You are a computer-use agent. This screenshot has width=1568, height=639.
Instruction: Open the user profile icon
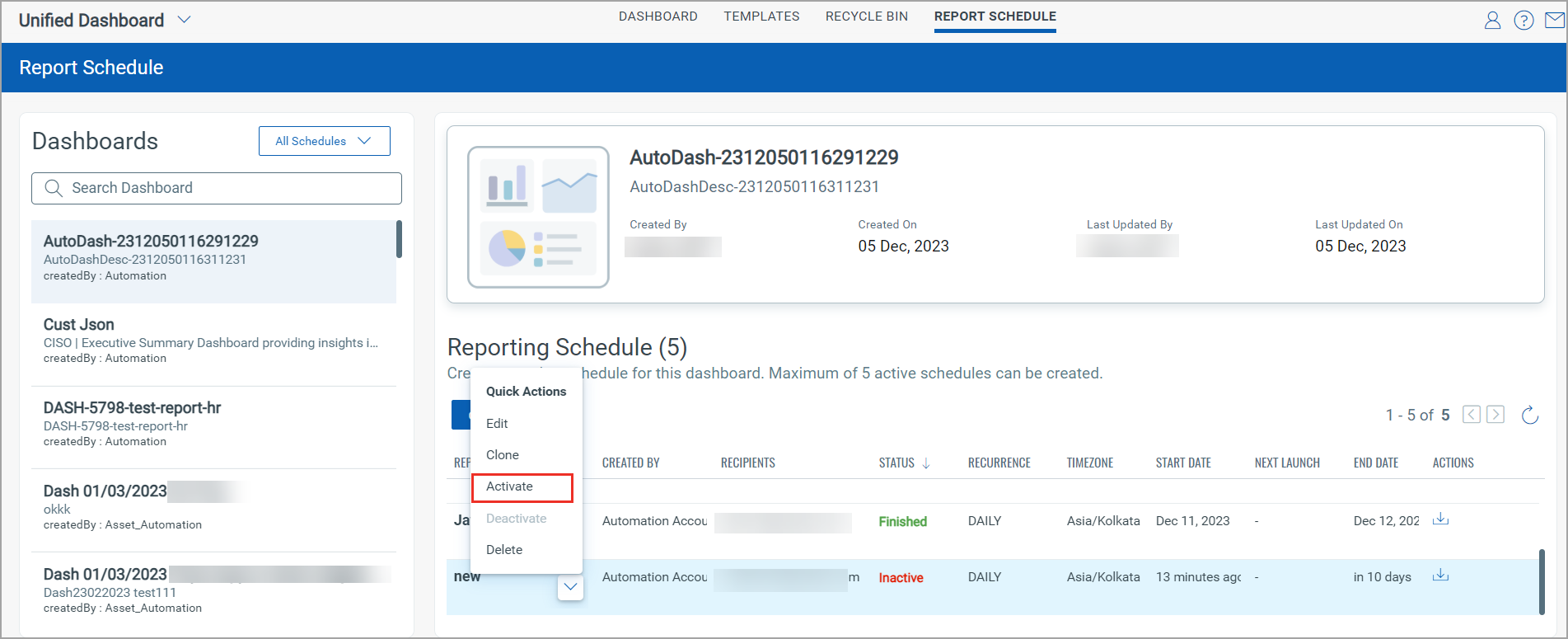pyautogui.click(x=1492, y=21)
